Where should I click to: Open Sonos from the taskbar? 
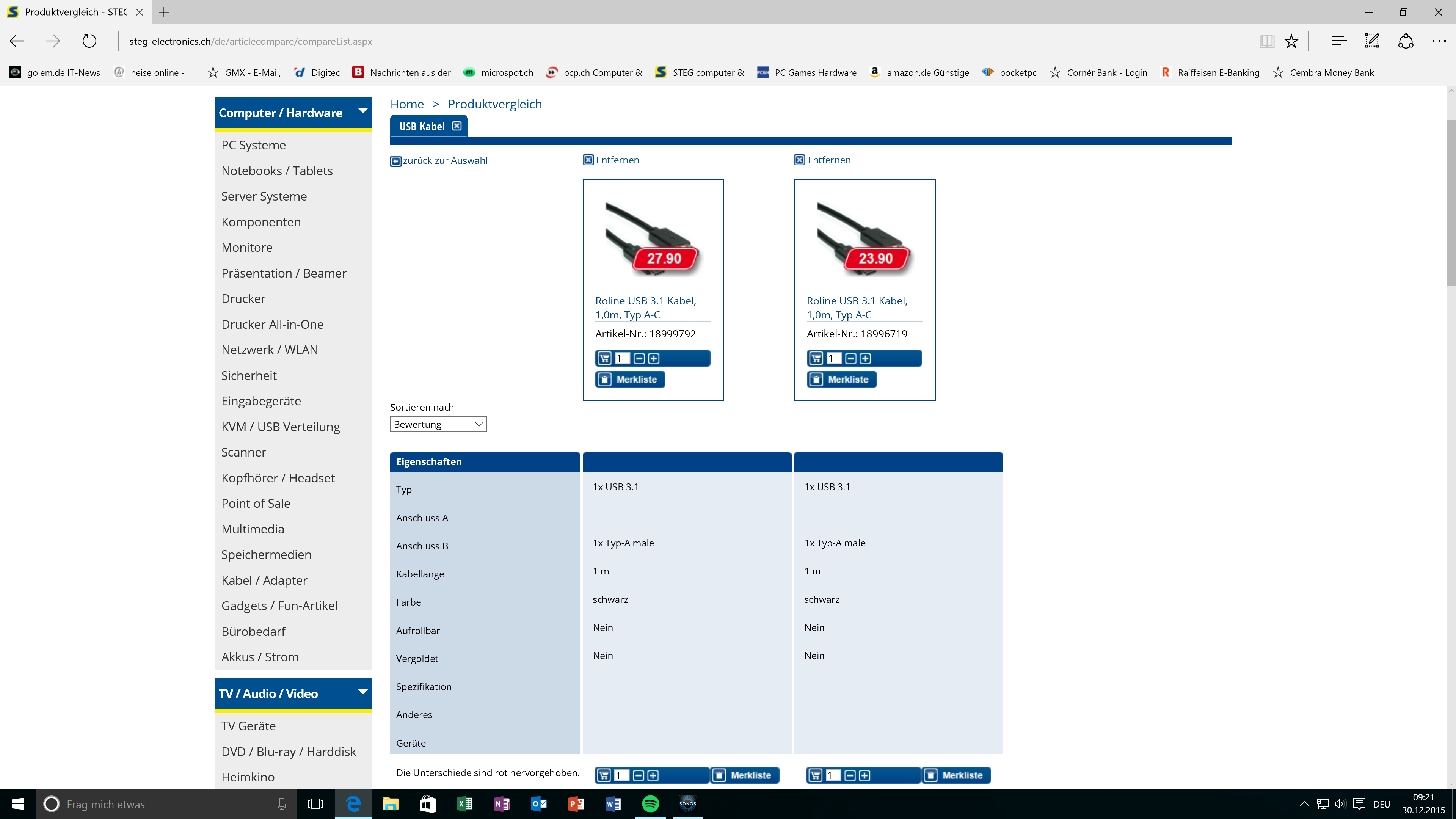pyautogui.click(x=688, y=804)
